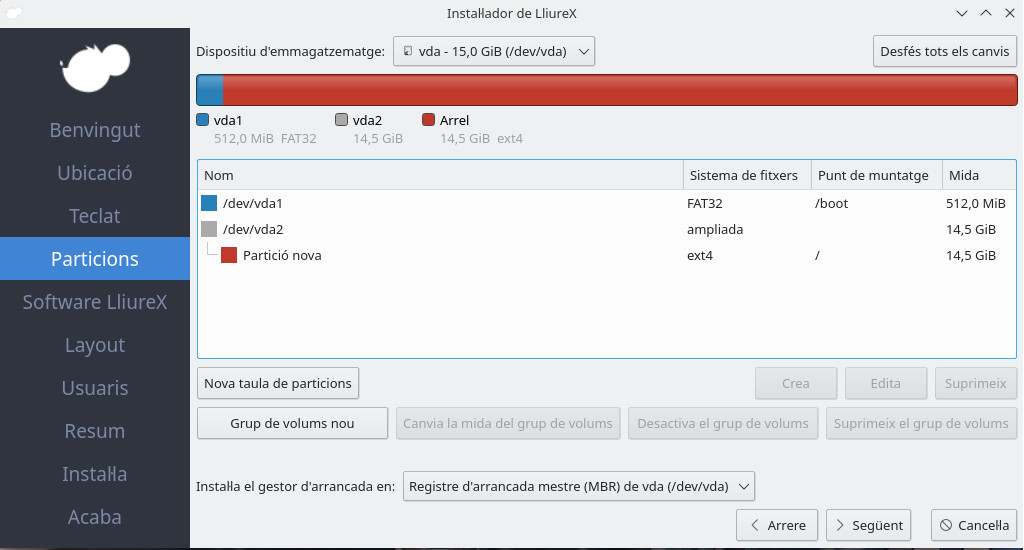Click the red Arrel segment of the partition bar

pyautogui.click(x=620, y=90)
